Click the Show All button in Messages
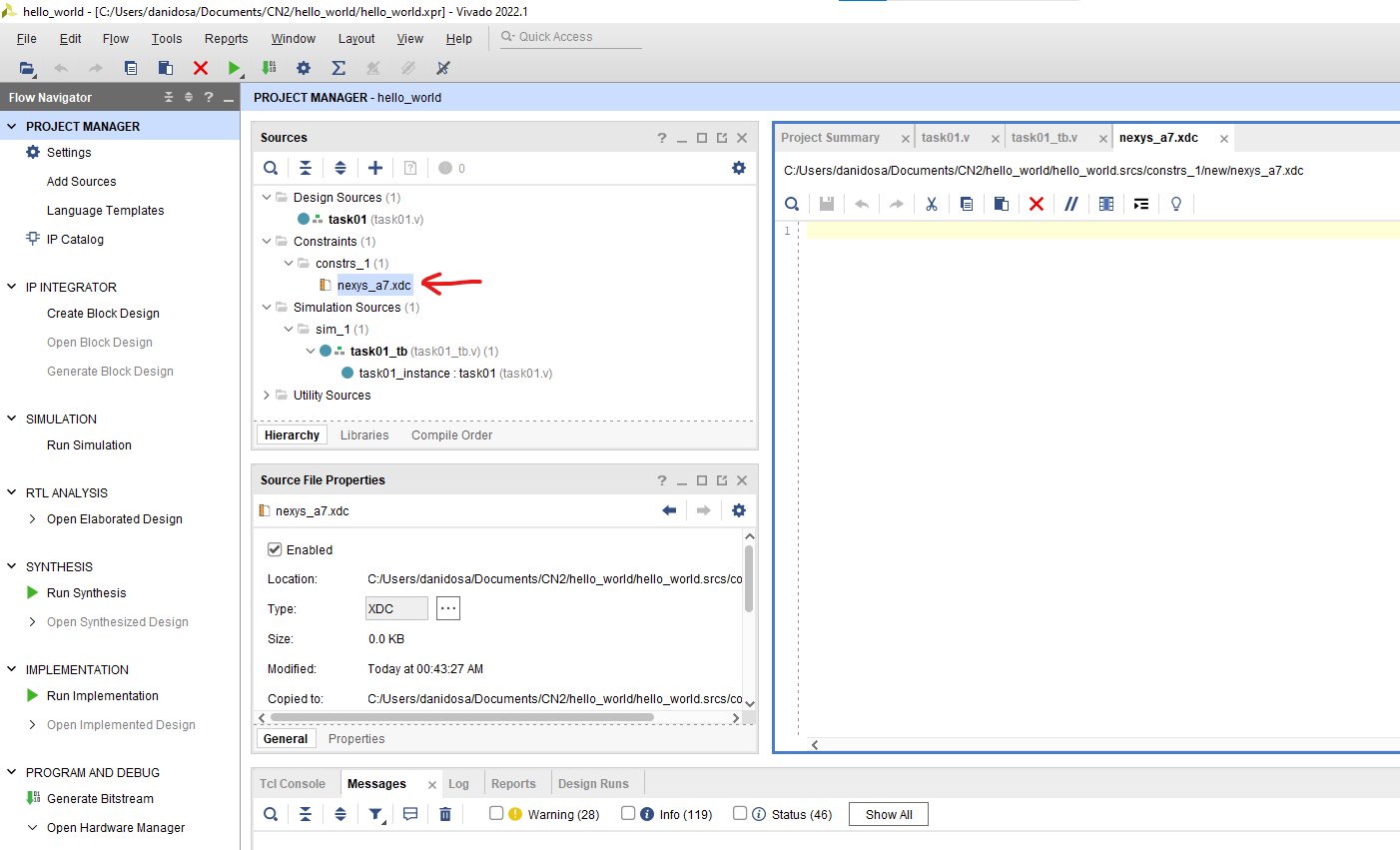1400x850 pixels. [889, 814]
